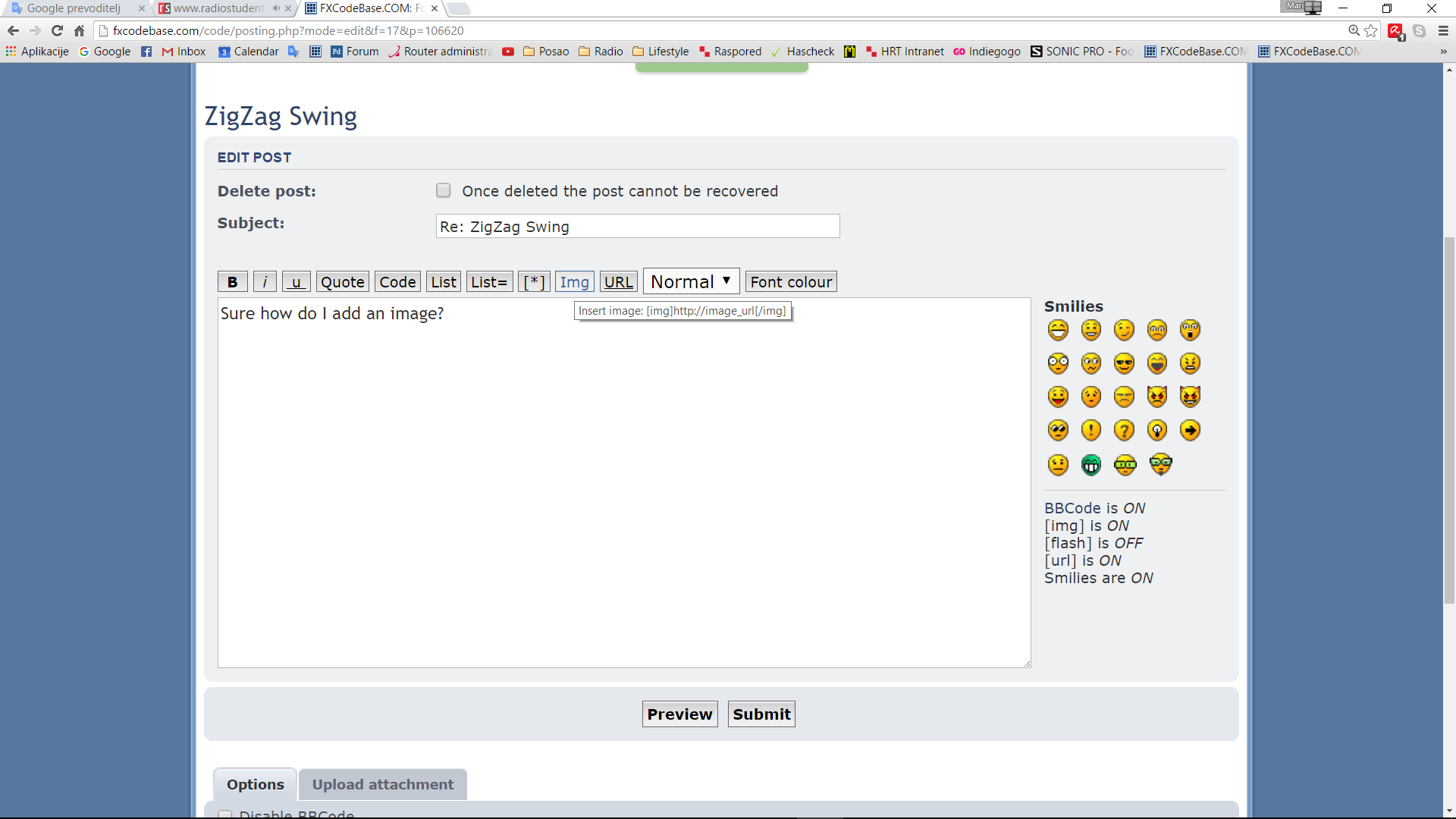Apply bold formatting with B button
The width and height of the screenshot is (1456, 819).
(x=233, y=282)
